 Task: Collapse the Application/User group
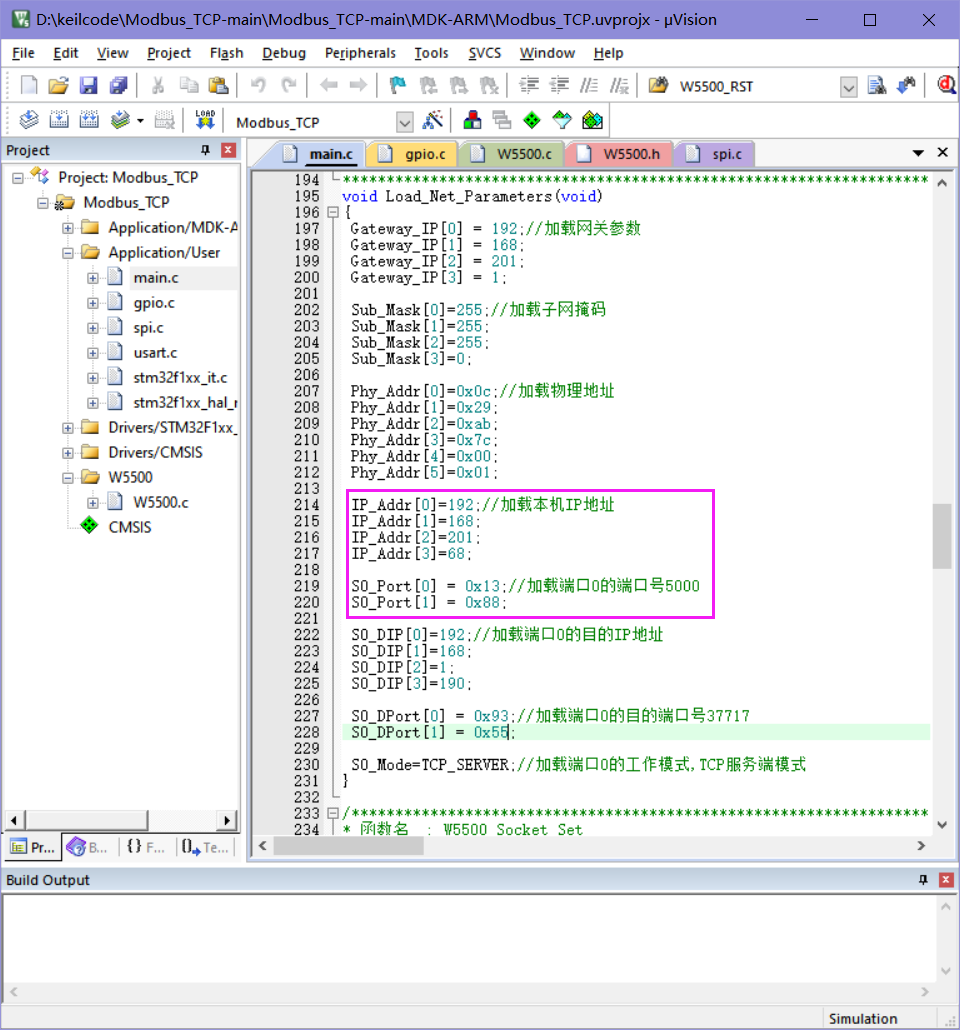click(x=66, y=252)
